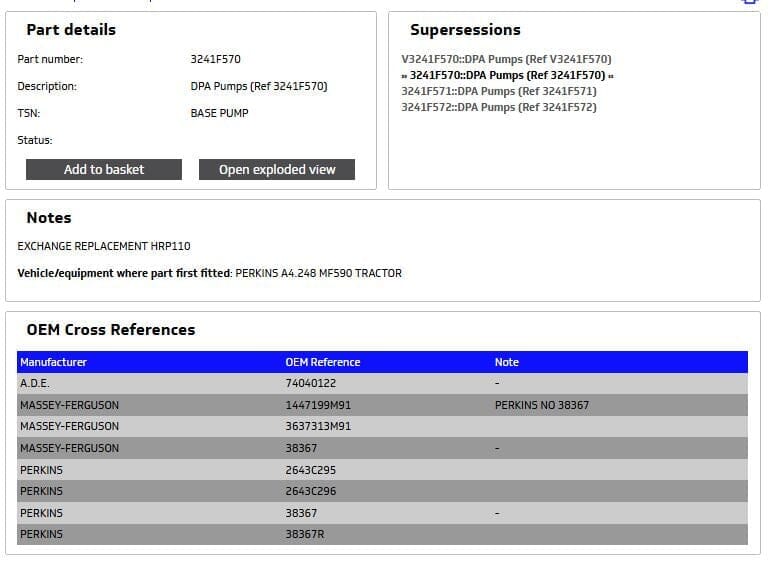Screen dimensions: 775x568
Task: Click the Note column header
Action: (x=507, y=362)
